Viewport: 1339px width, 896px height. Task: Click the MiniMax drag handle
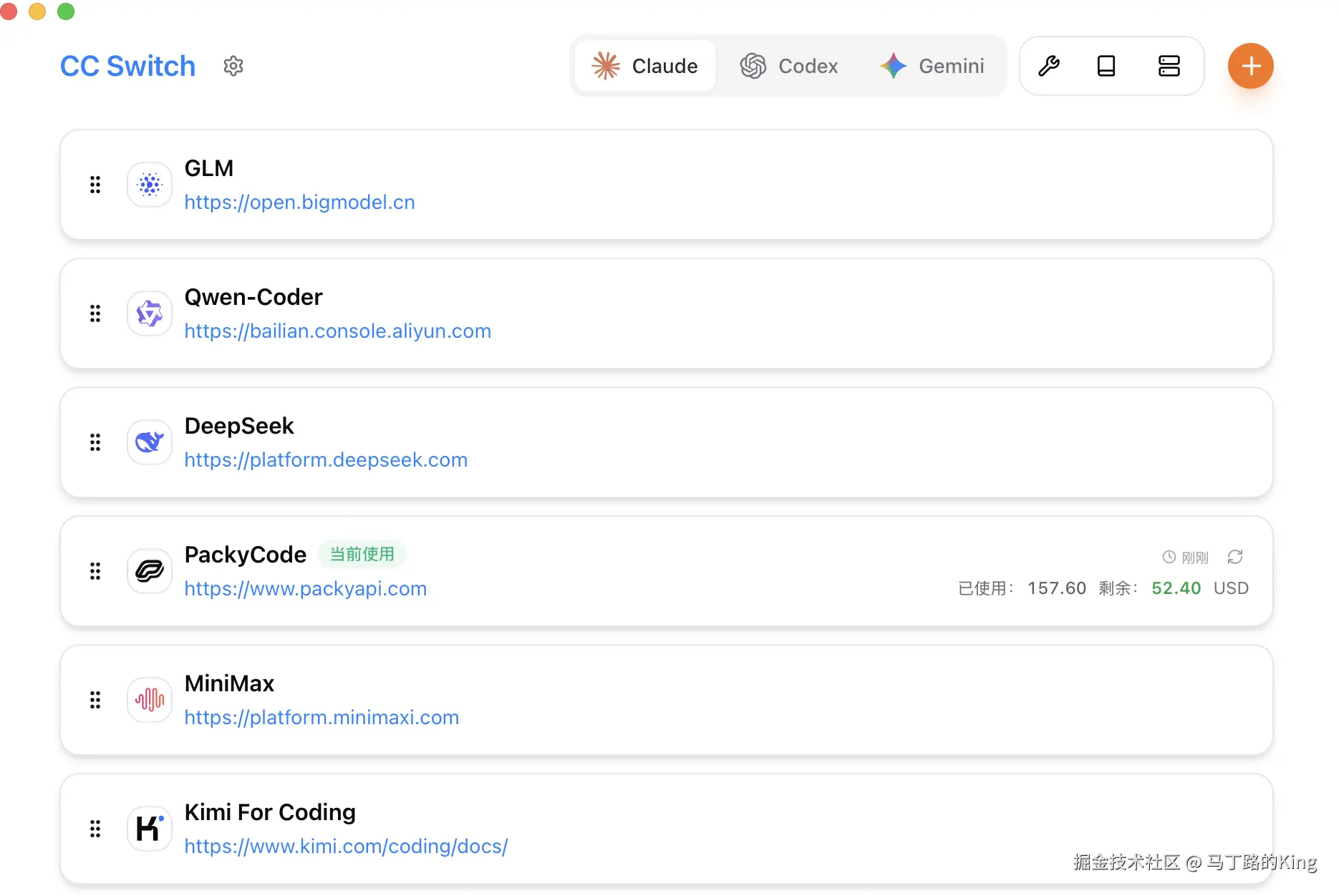point(95,700)
